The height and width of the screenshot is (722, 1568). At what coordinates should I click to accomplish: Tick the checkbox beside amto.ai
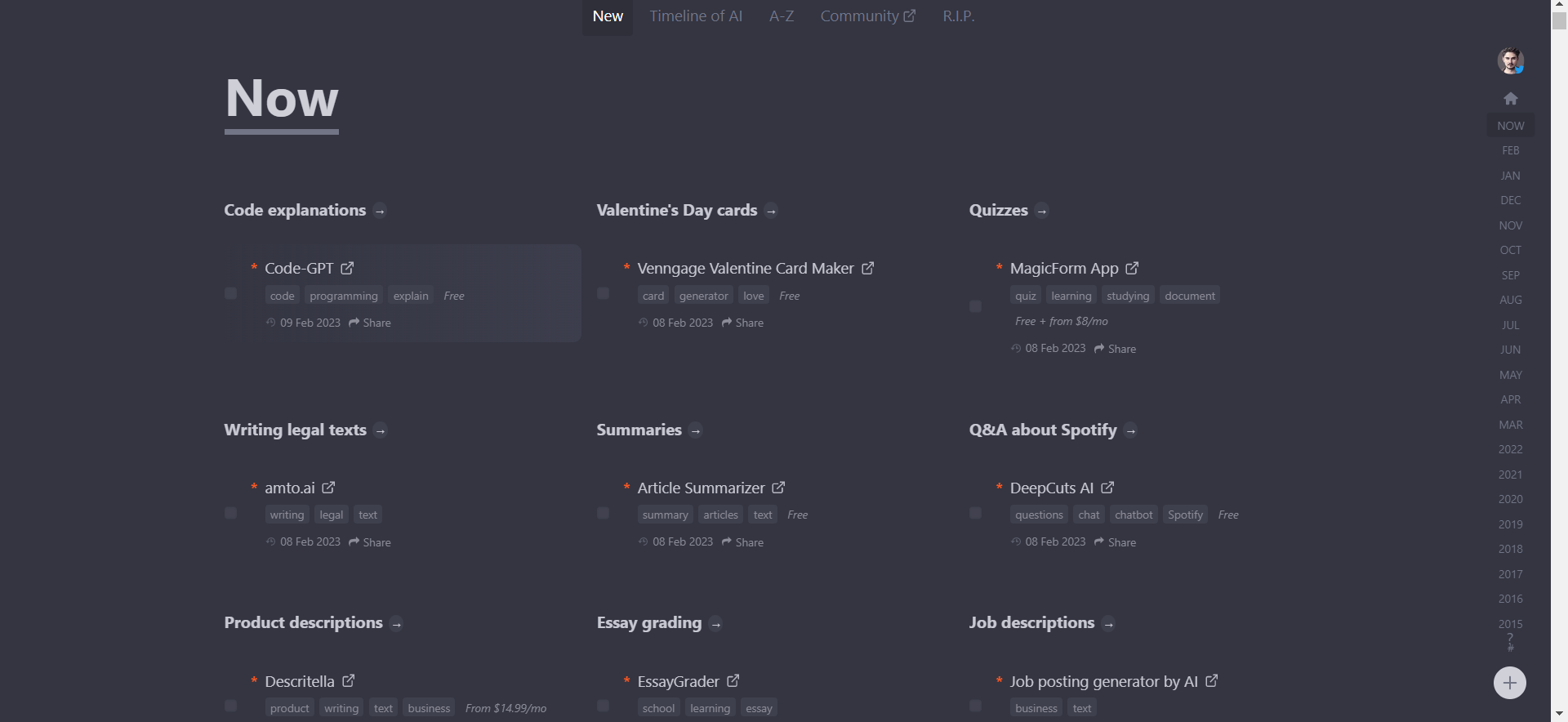[x=231, y=513]
